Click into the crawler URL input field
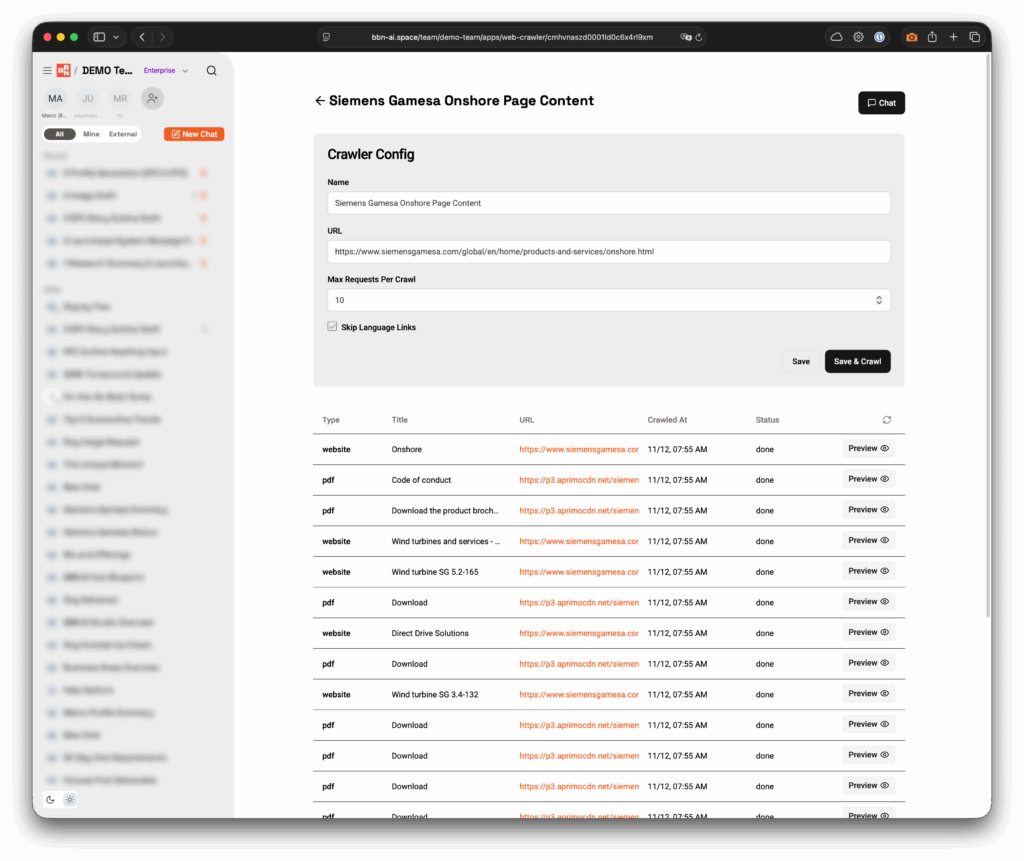Viewport: 1024px width, 861px height. tap(608, 252)
